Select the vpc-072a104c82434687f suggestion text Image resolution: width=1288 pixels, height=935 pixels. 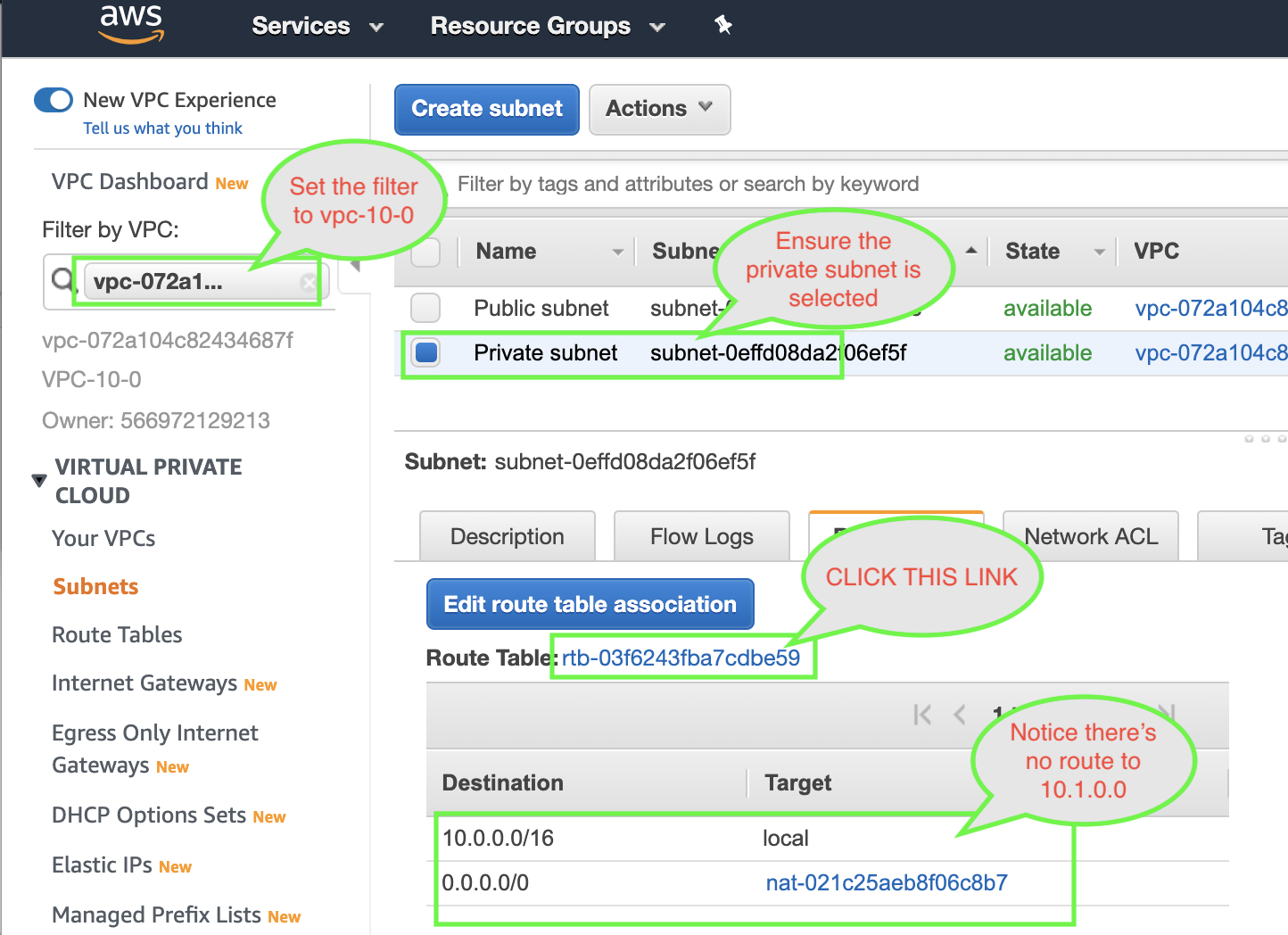pos(167,340)
